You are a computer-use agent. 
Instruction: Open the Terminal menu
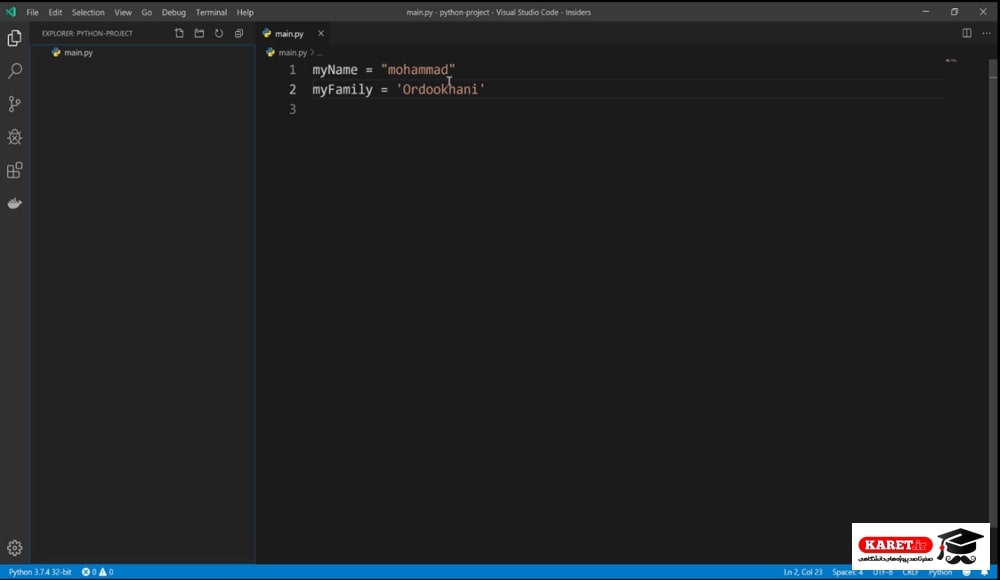tap(211, 12)
